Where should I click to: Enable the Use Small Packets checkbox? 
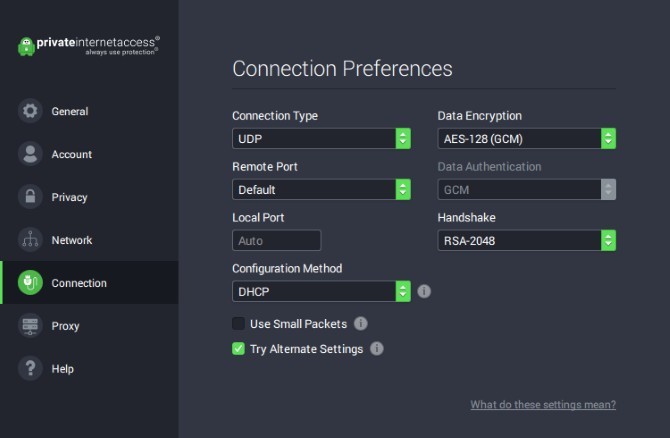(238, 323)
